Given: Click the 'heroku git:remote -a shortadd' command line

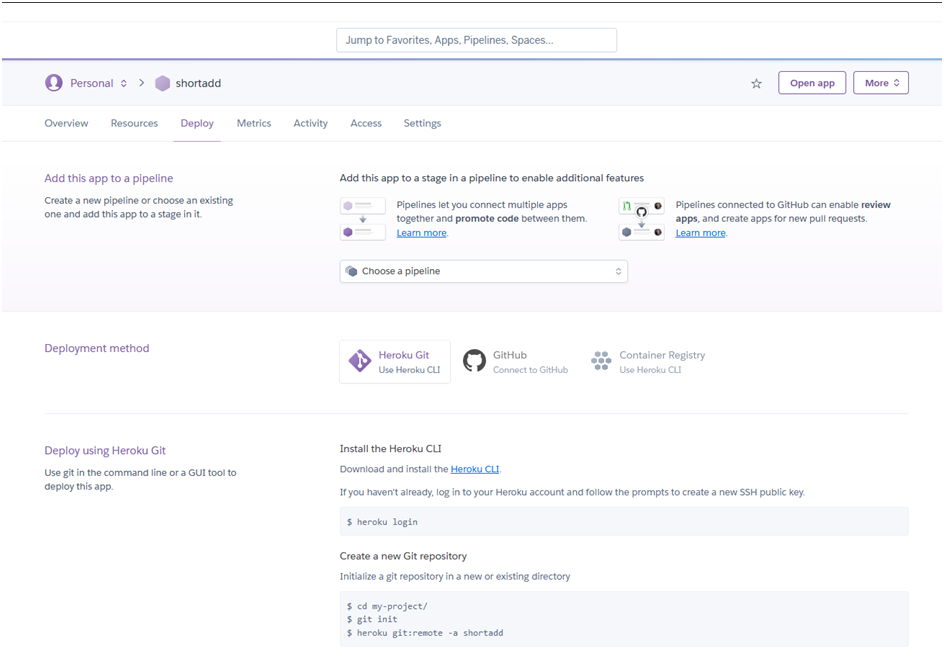Looking at the screenshot, I should (425, 633).
